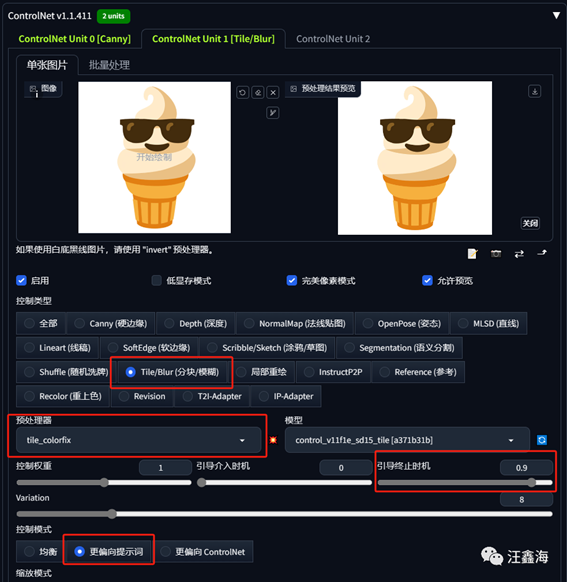Screen dimensions: 567x582
Task: Open the tile_colorfix preprocessor dropdown
Action: (x=138, y=440)
